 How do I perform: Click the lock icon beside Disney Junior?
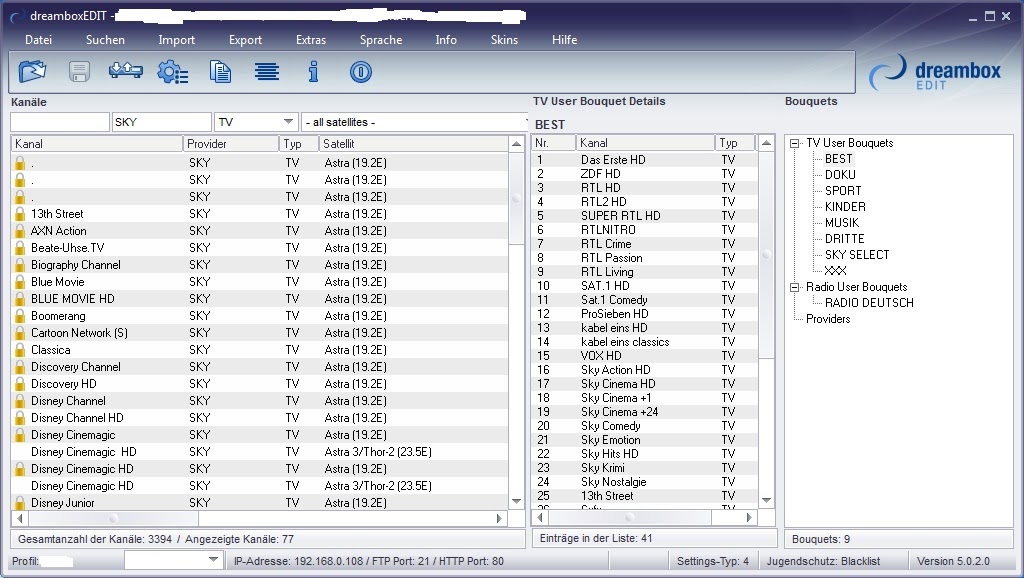tap(20, 502)
